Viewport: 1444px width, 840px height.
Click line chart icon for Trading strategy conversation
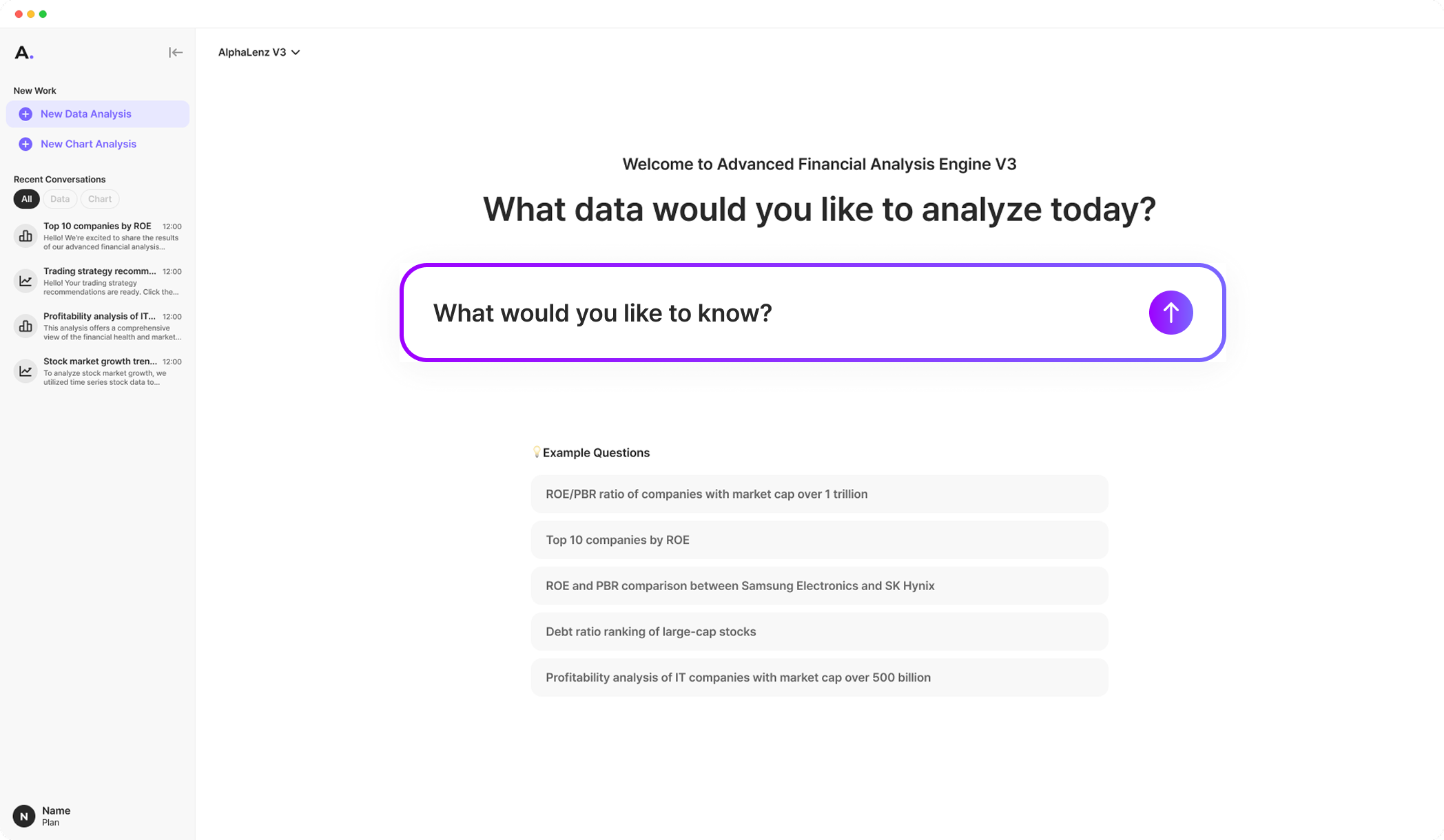[x=25, y=281]
